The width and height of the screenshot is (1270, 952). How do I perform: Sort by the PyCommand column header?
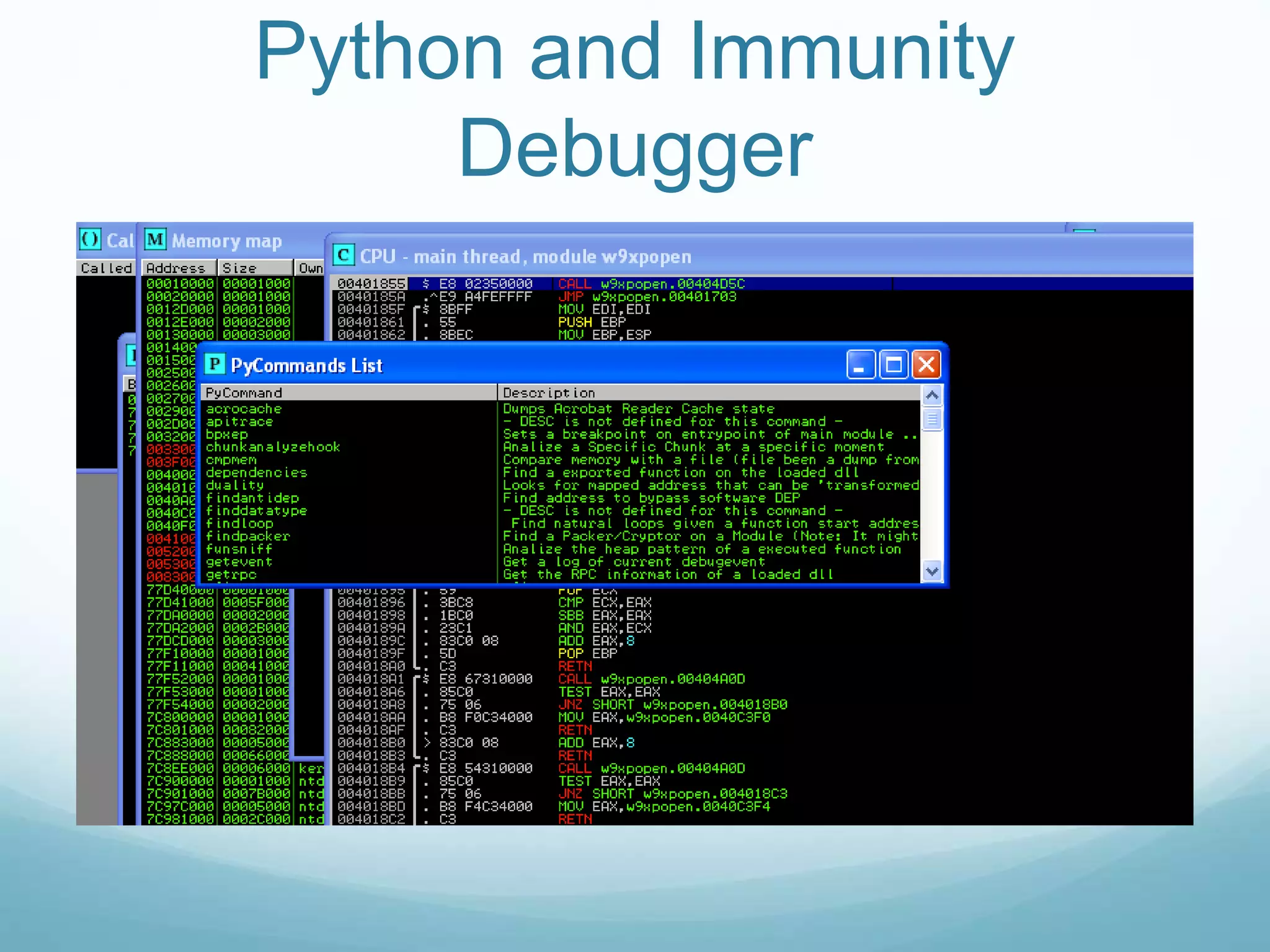[x=349, y=393]
